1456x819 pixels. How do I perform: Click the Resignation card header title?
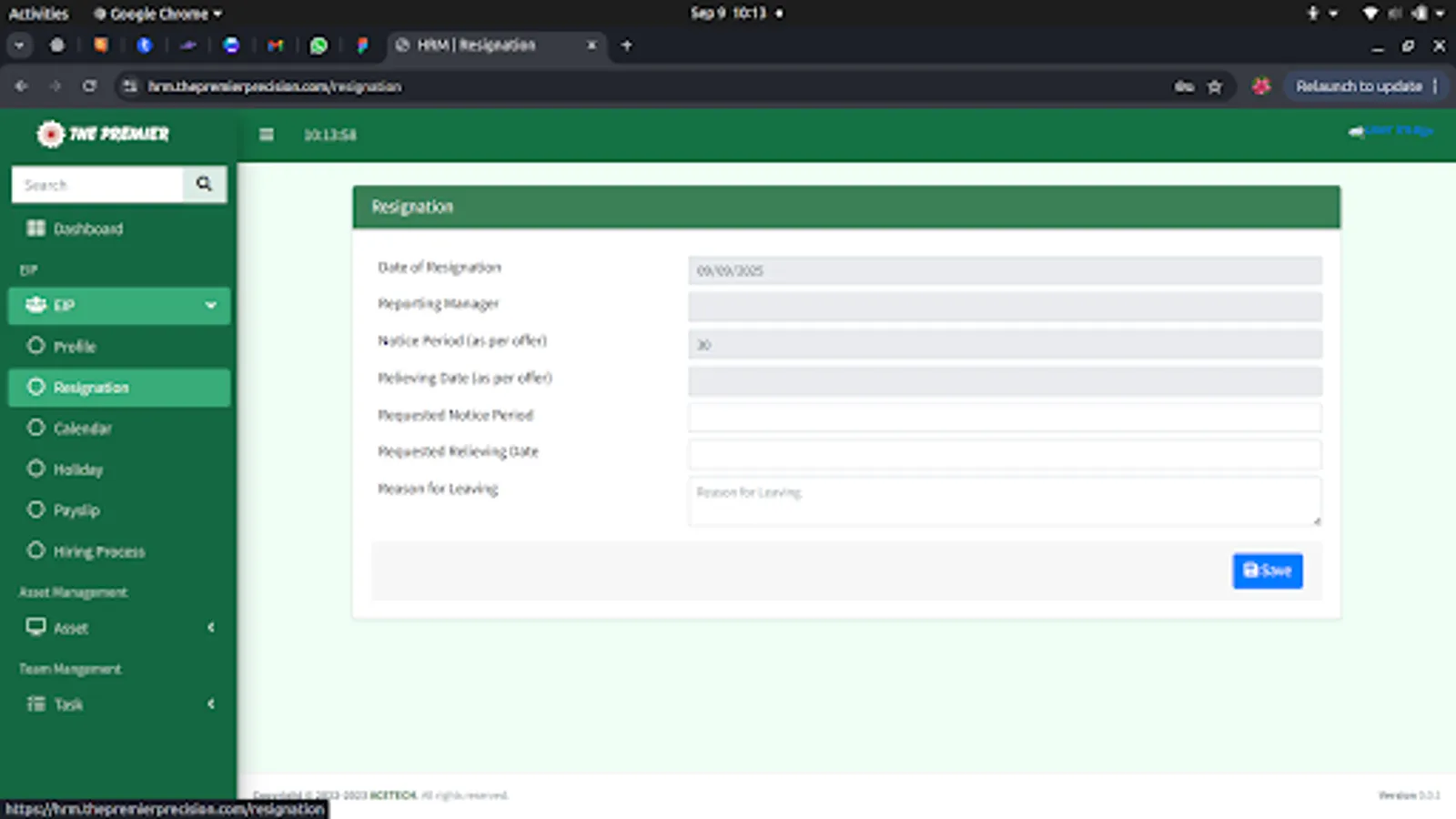(412, 207)
